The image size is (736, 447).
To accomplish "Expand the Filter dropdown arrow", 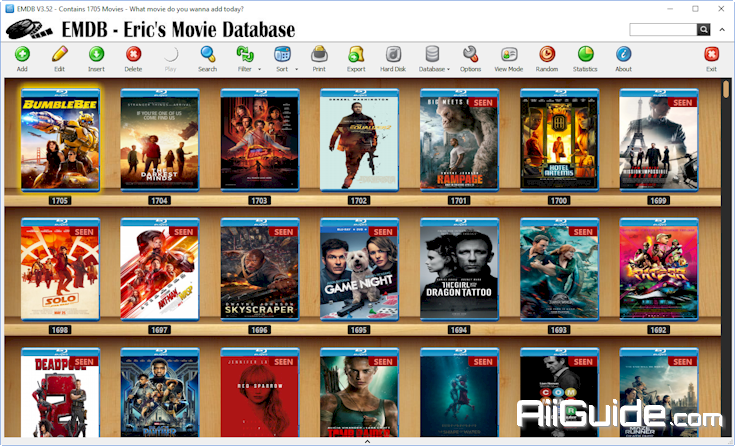I will click(260, 69).
